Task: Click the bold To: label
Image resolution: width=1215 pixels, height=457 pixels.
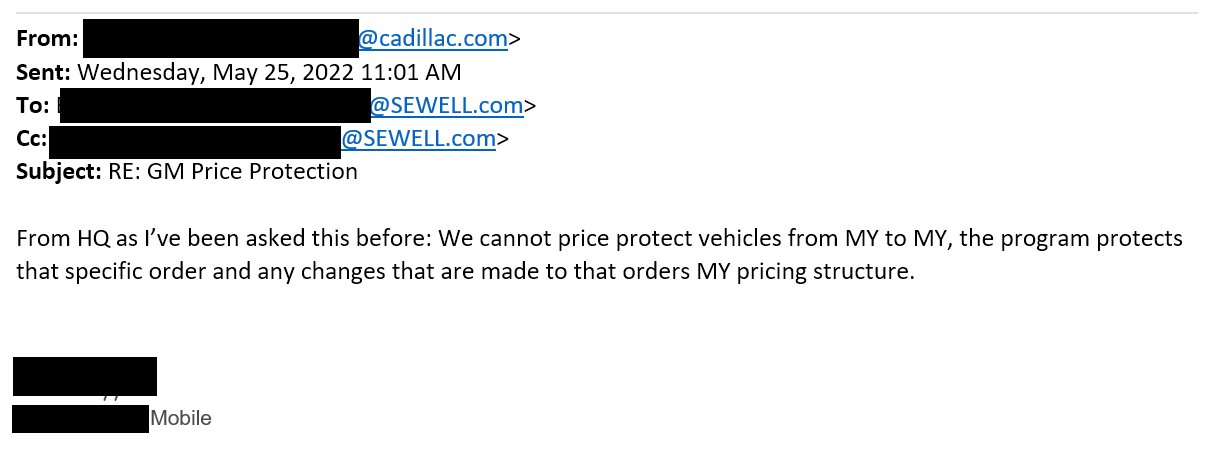Action: (32, 105)
